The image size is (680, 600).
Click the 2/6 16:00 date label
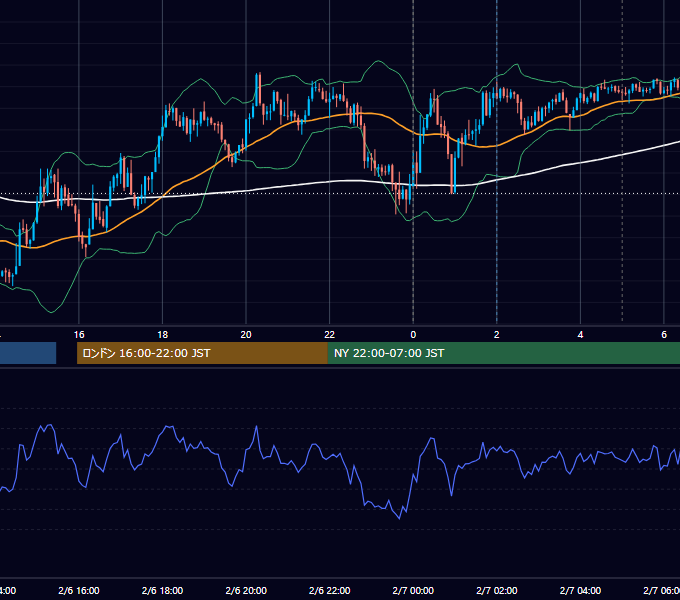(79, 590)
